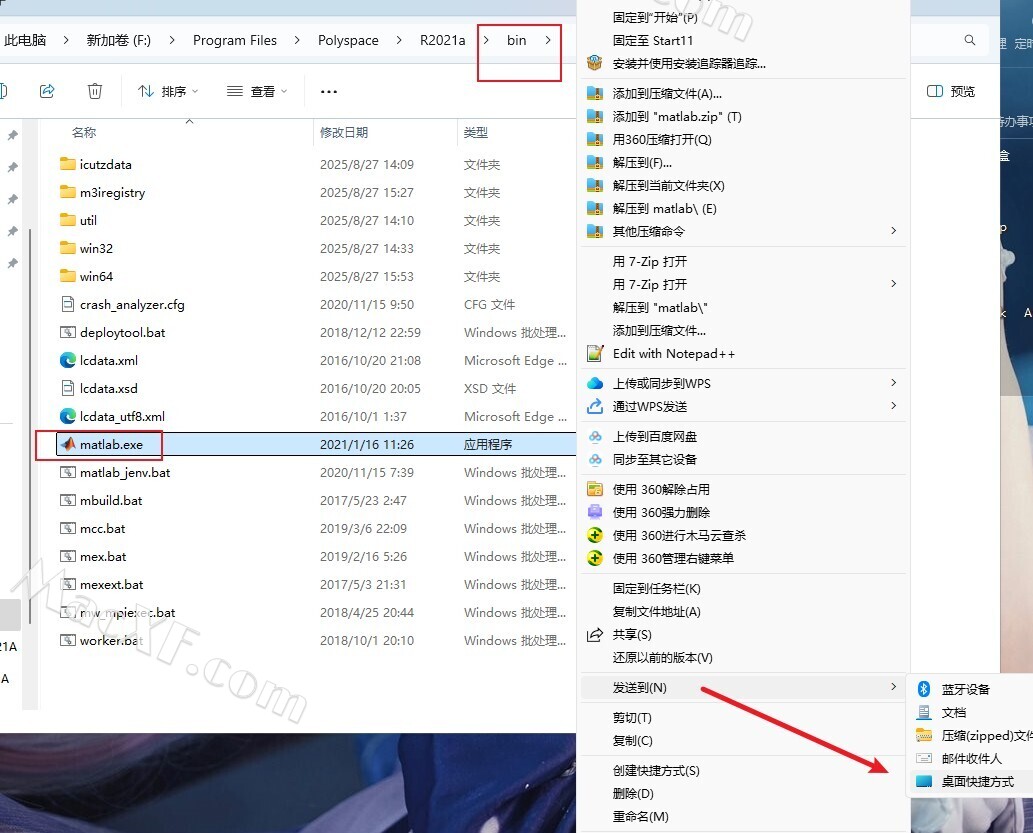This screenshot has height=833, width=1033.
Task: Select the mbuild.bat file name
Action: pos(111,501)
